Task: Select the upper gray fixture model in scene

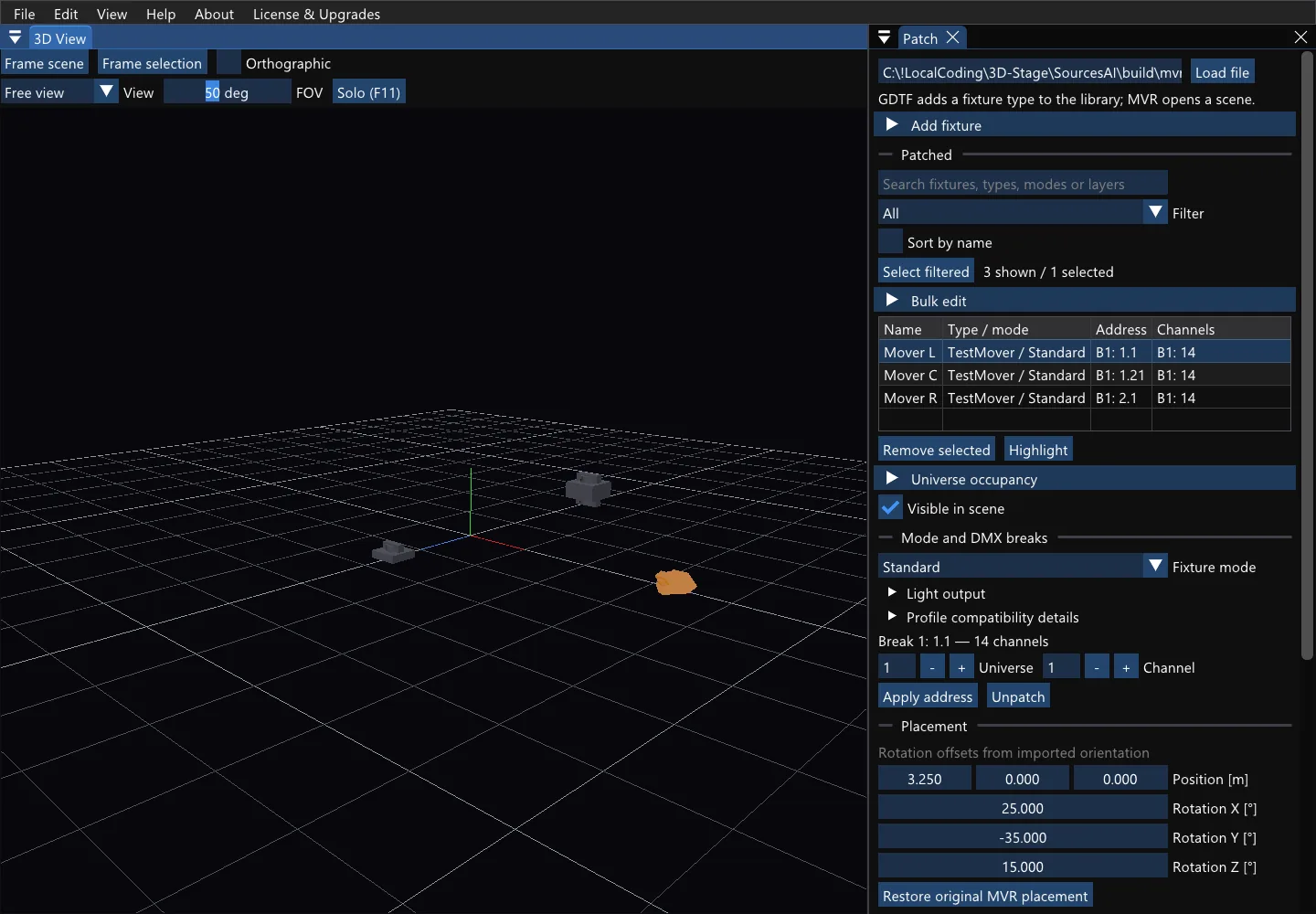Action: tap(588, 489)
